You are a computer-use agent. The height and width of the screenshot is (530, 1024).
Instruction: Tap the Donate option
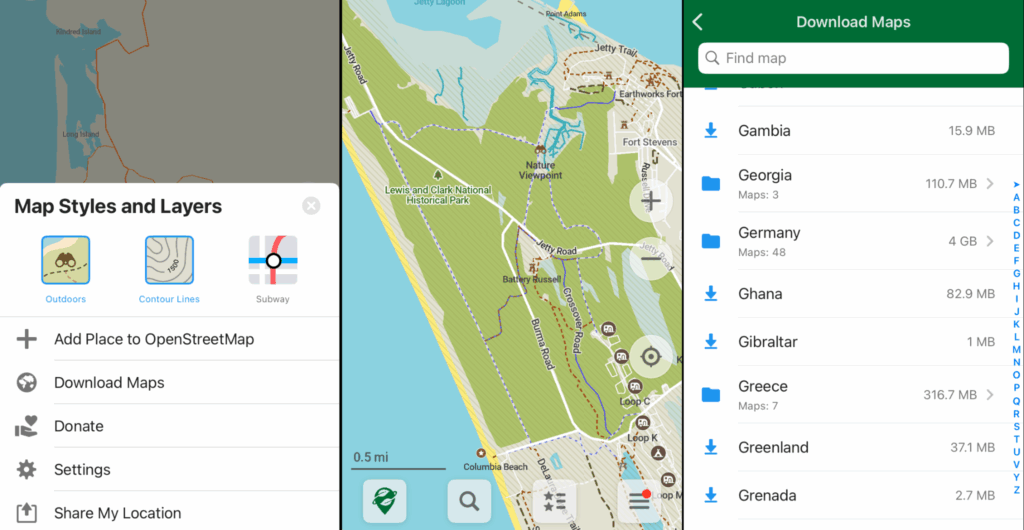(79, 426)
